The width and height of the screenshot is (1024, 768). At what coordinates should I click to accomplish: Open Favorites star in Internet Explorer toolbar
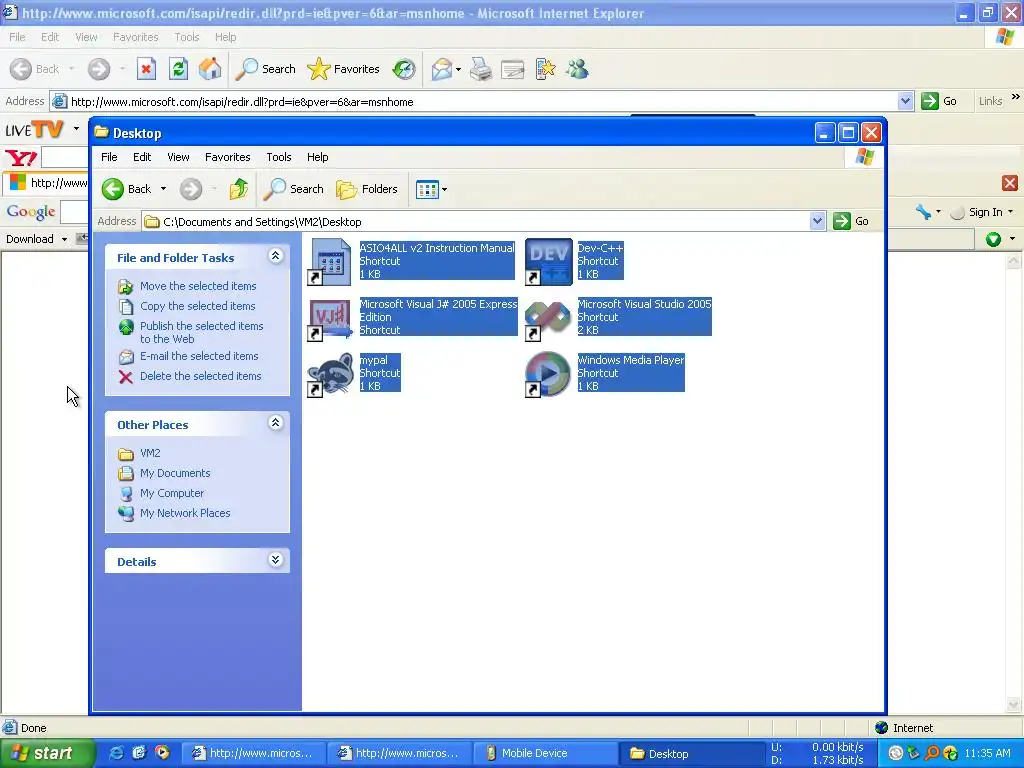(x=344, y=69)
